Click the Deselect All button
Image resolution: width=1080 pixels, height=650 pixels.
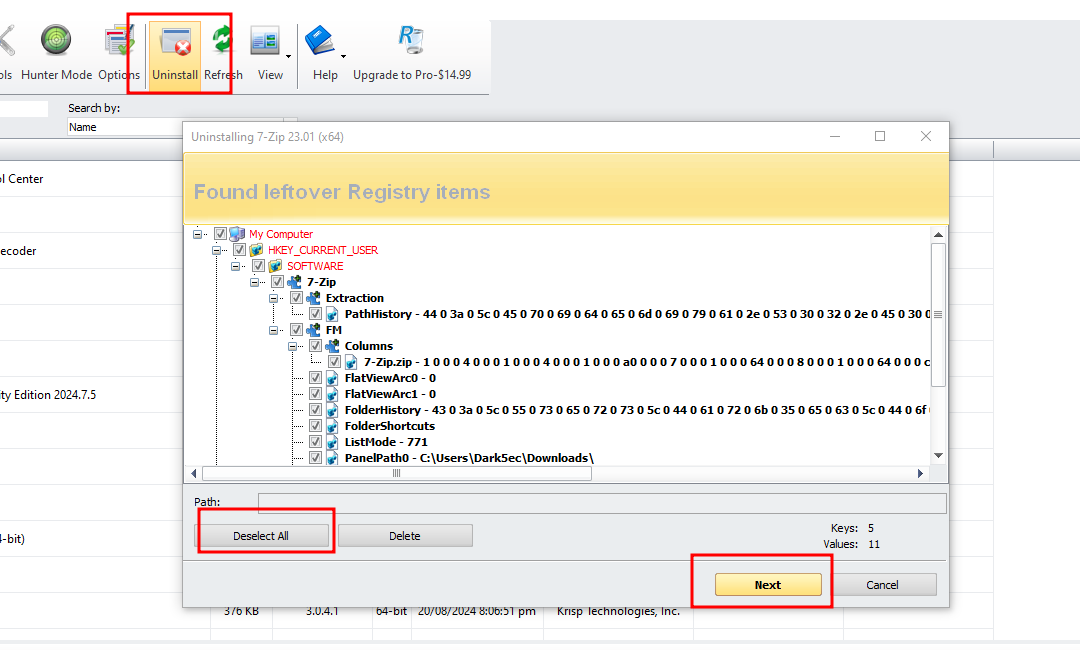click(261, 536)
